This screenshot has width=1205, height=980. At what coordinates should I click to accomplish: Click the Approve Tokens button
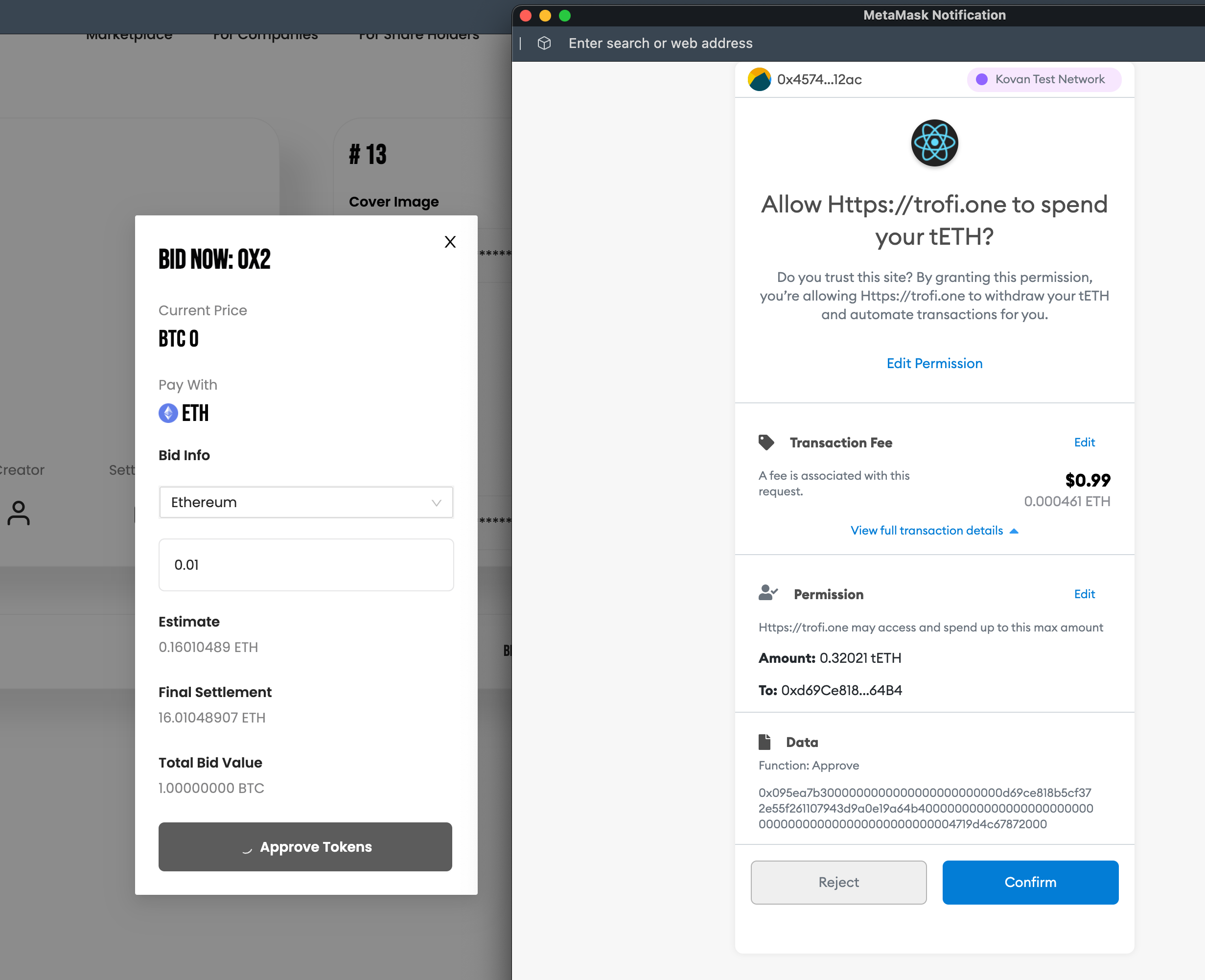point(305,847)
